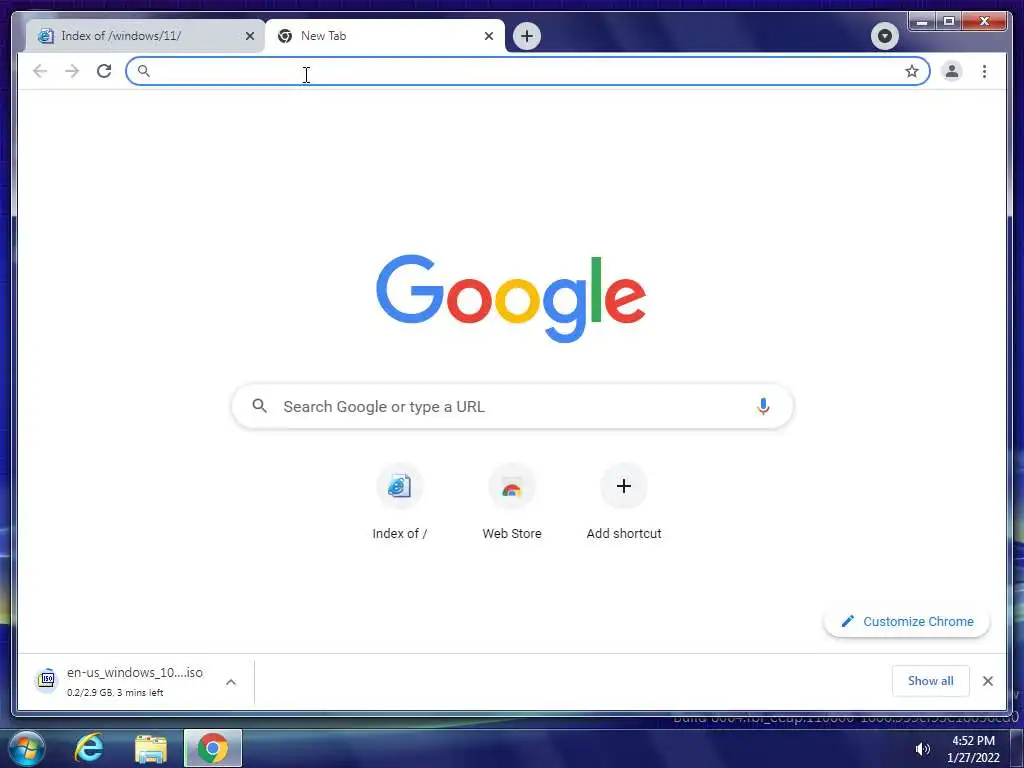Screen dimensions: 1024x768
Task: Close the New Tab tab
Action: (x=488, y=36)
